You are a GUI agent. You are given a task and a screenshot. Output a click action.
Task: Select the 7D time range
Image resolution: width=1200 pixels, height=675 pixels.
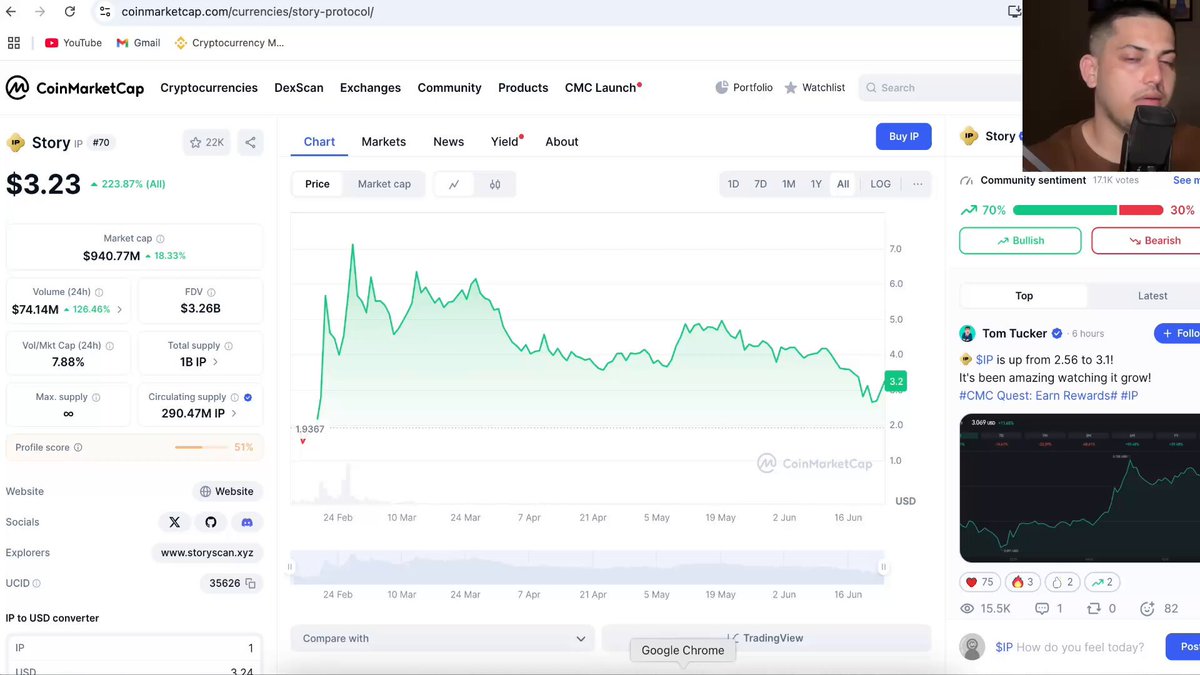pos(760,184)
